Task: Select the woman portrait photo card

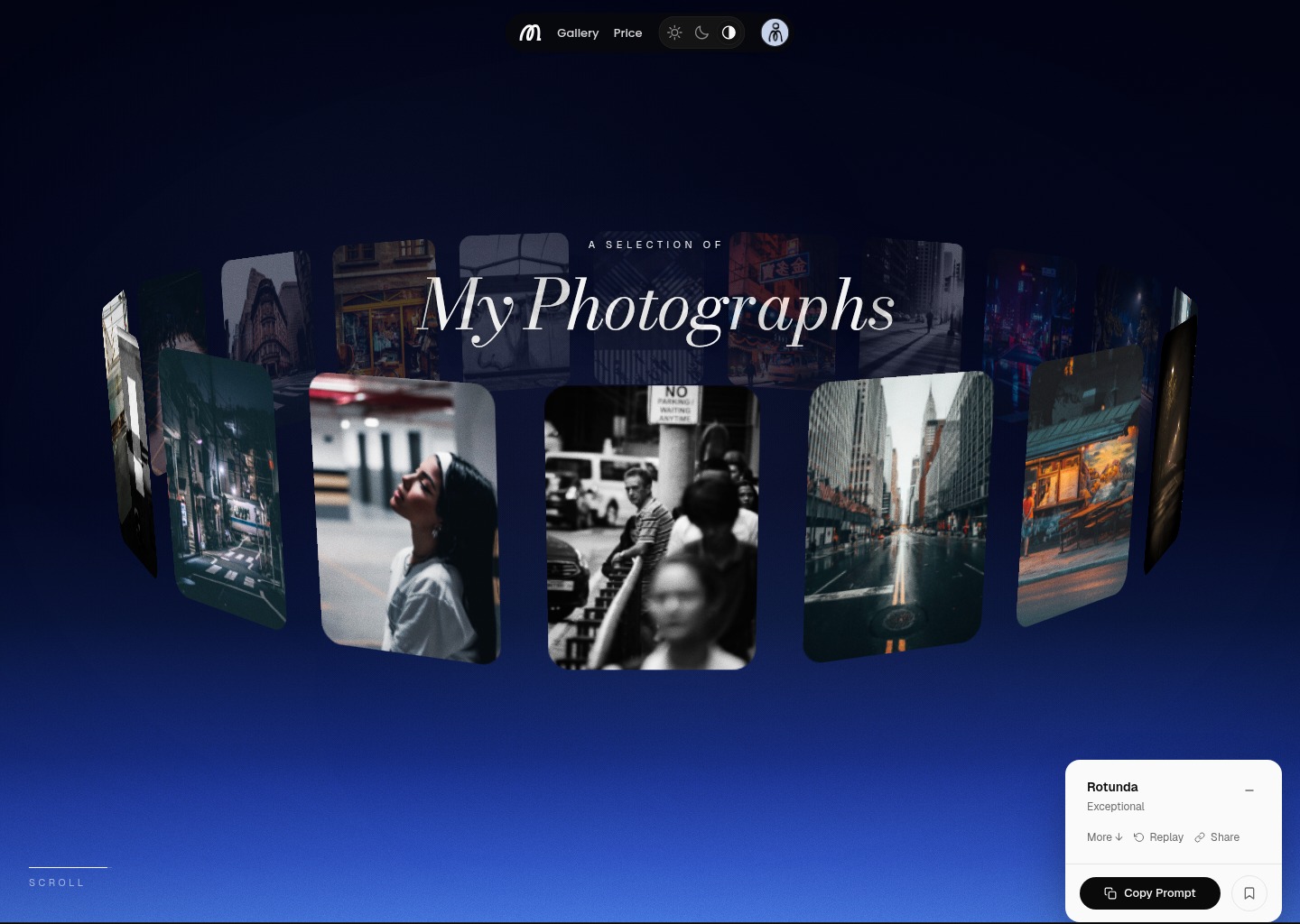Action: pyautogui.click(x=405, y=518)
